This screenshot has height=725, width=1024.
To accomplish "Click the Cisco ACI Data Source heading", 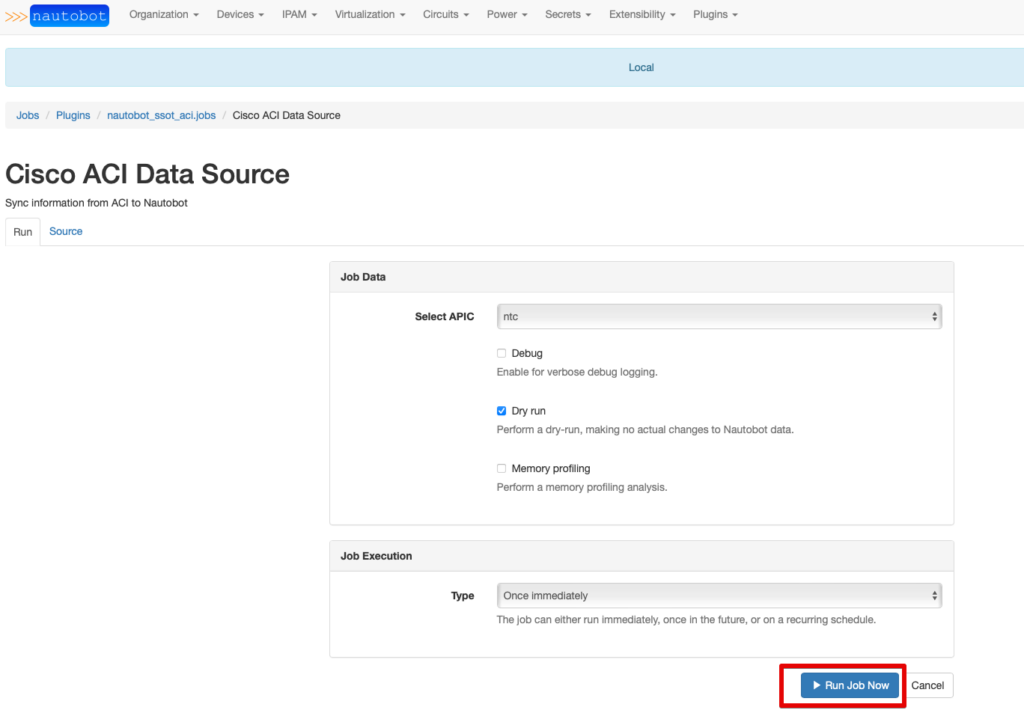I will (148, 174).
